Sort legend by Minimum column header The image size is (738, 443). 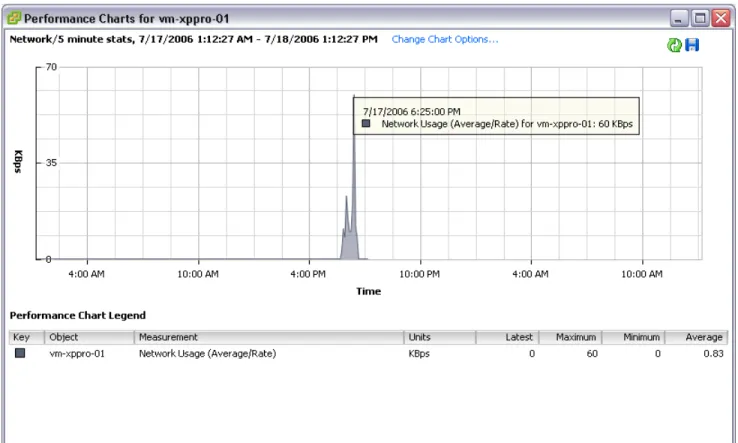[x=634, y=337]
